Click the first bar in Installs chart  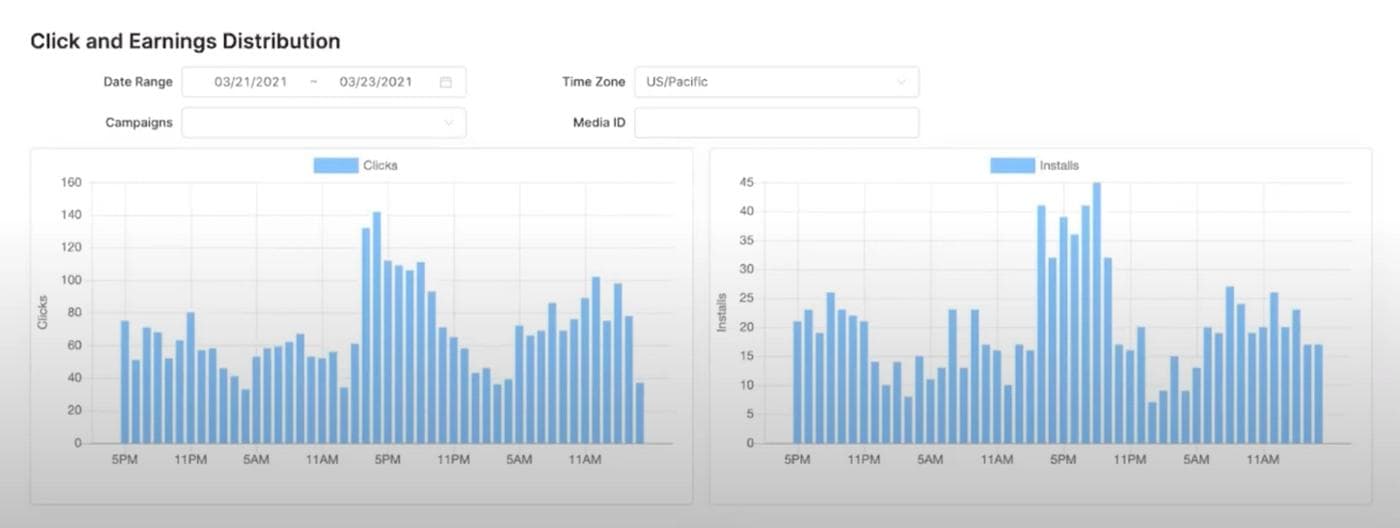pos(798,383)
